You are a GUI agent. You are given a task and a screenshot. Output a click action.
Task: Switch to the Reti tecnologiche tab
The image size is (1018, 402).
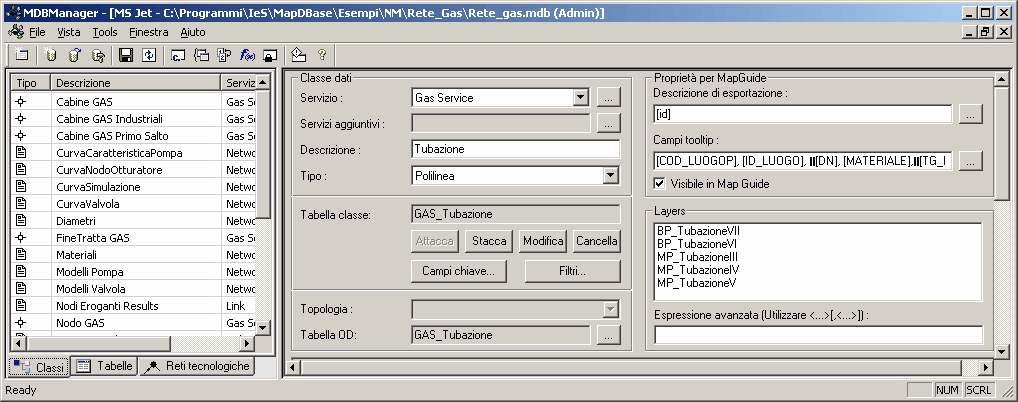click(x=197, y=367)
